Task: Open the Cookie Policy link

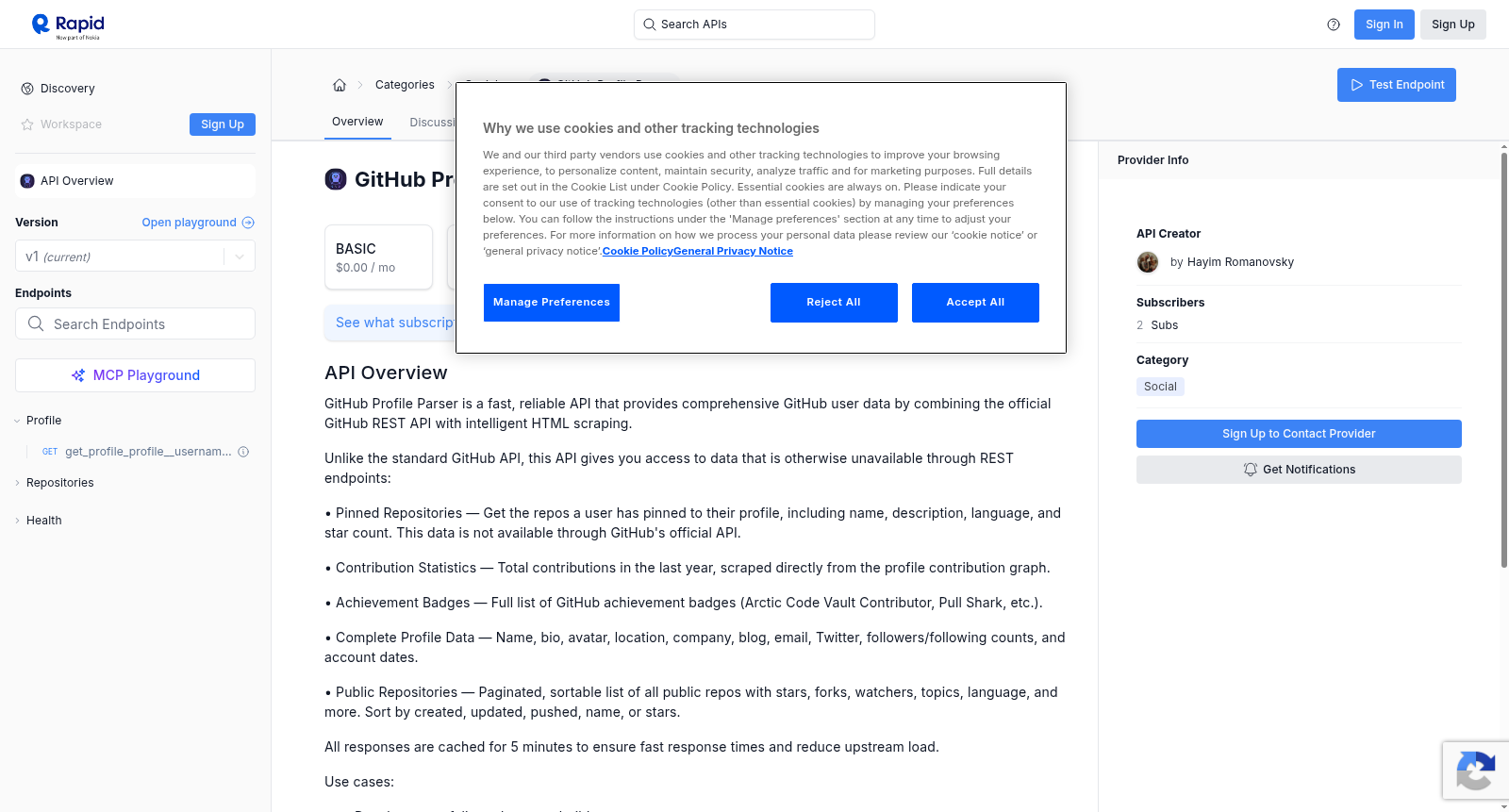Action: (x=638, y=251)
